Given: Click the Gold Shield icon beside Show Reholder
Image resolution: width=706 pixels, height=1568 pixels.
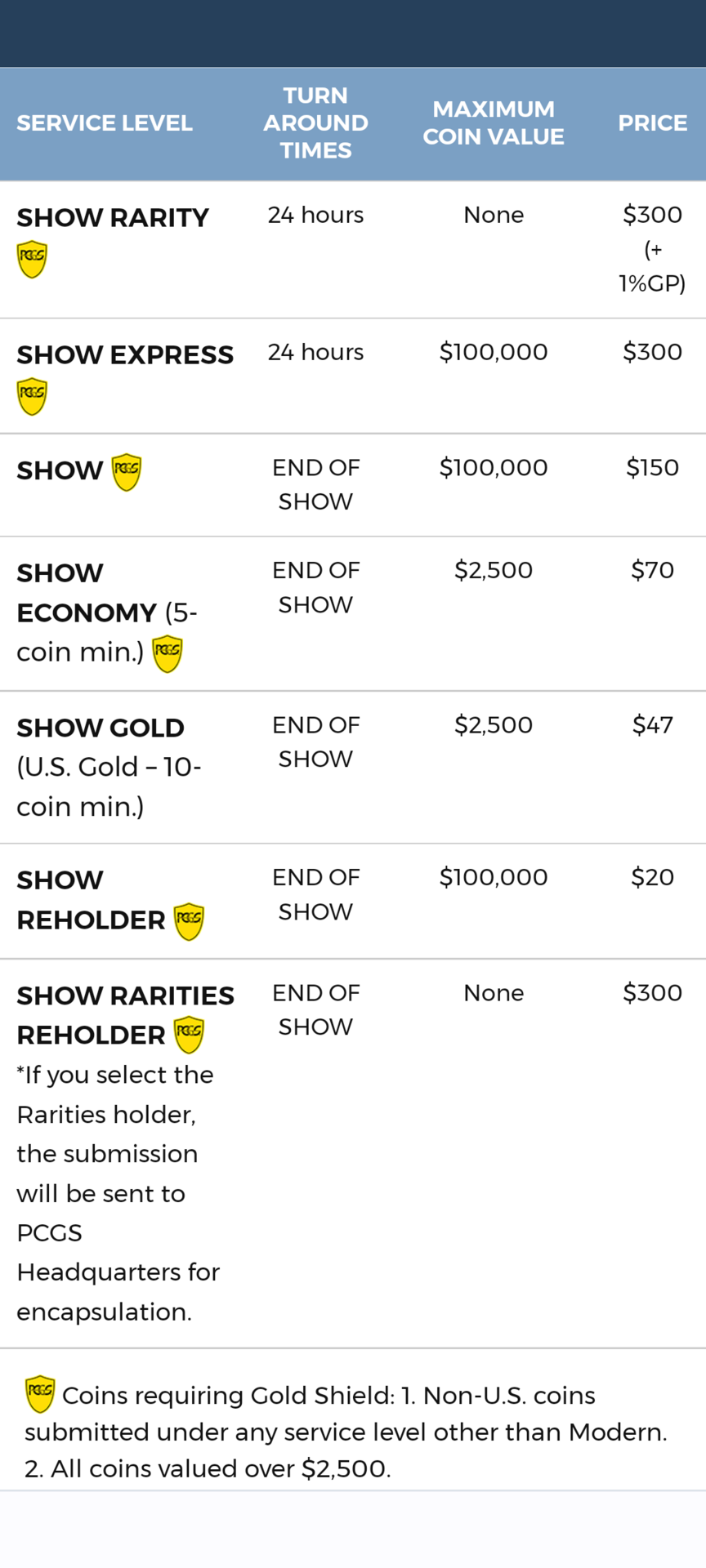Looking at the screenshot, I should coord(189,921).
